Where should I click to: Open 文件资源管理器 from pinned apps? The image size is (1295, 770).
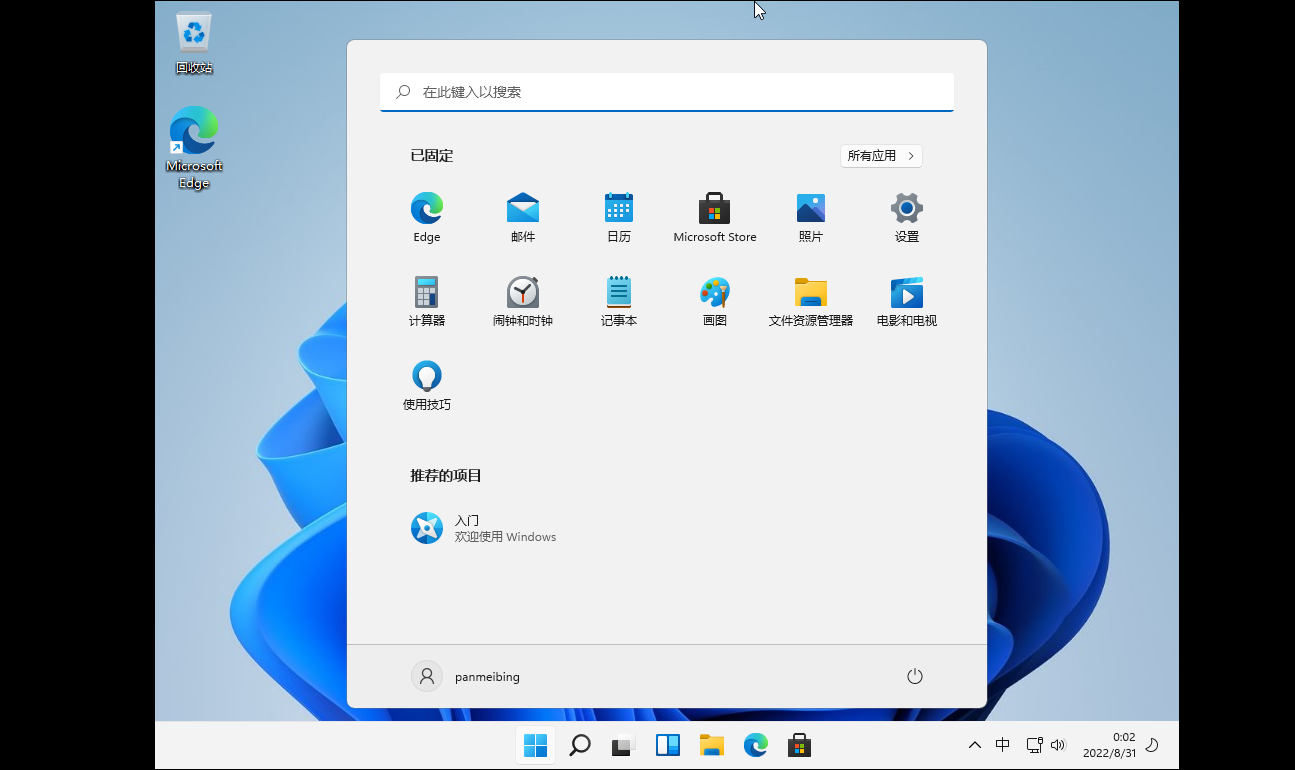point(811,302)
